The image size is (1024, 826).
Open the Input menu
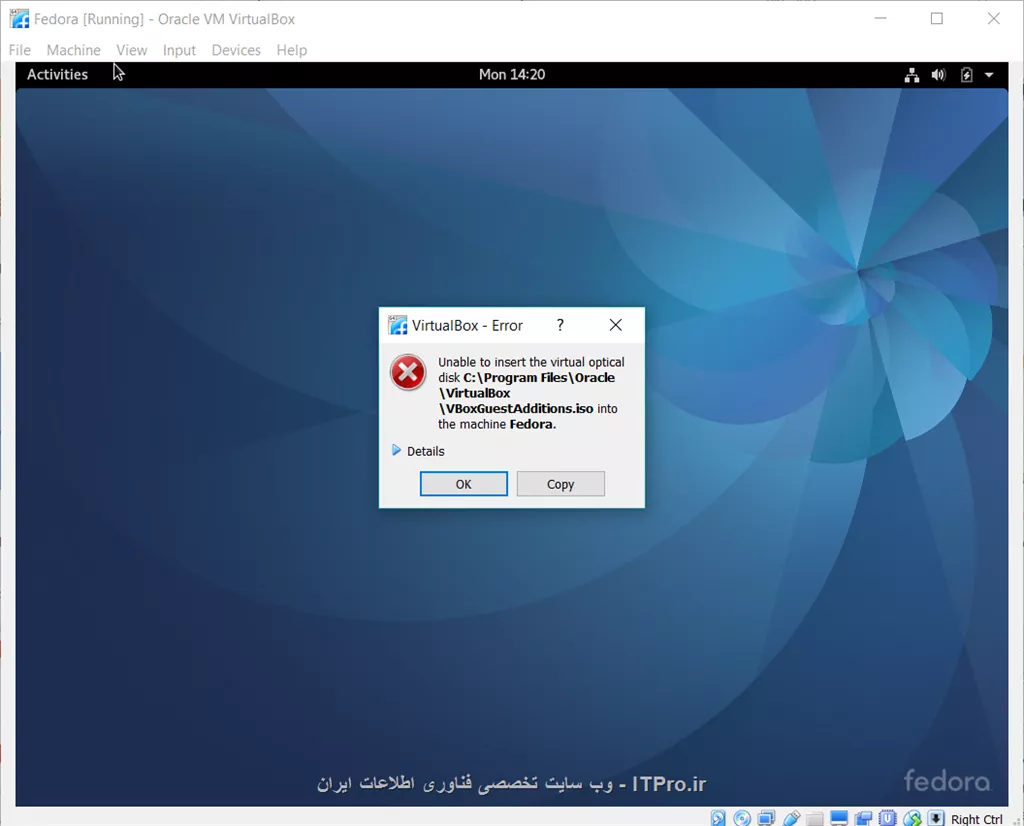point(179,50)
